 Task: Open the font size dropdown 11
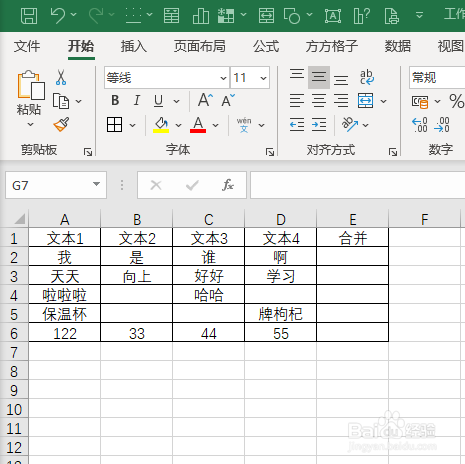click(x=263, y=78)
